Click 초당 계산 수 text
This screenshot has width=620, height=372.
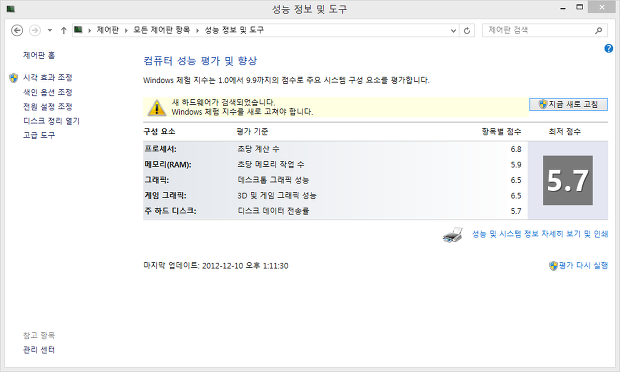pos(258,149)
